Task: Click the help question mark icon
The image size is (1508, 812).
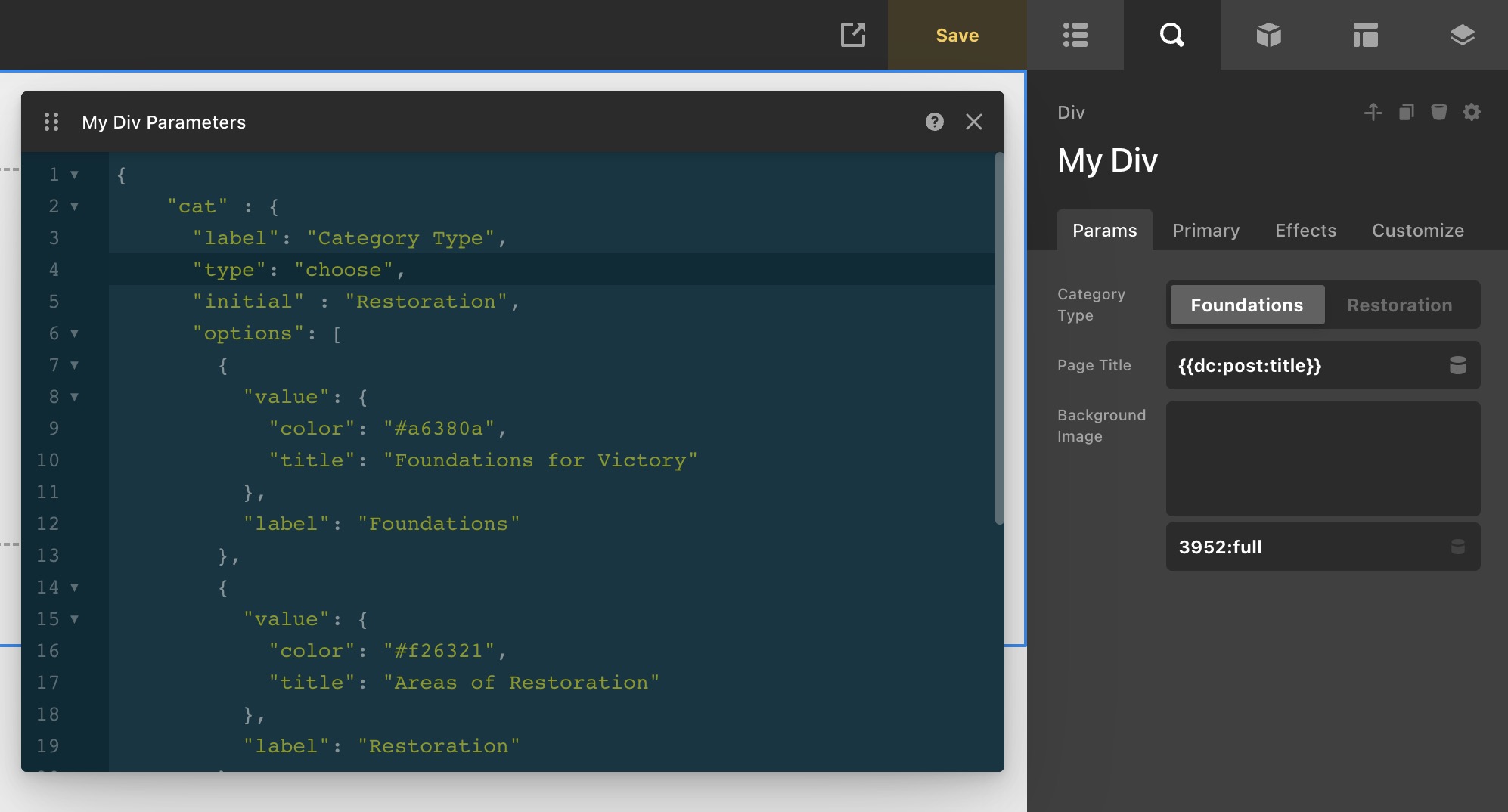Action: coord(934,122)
